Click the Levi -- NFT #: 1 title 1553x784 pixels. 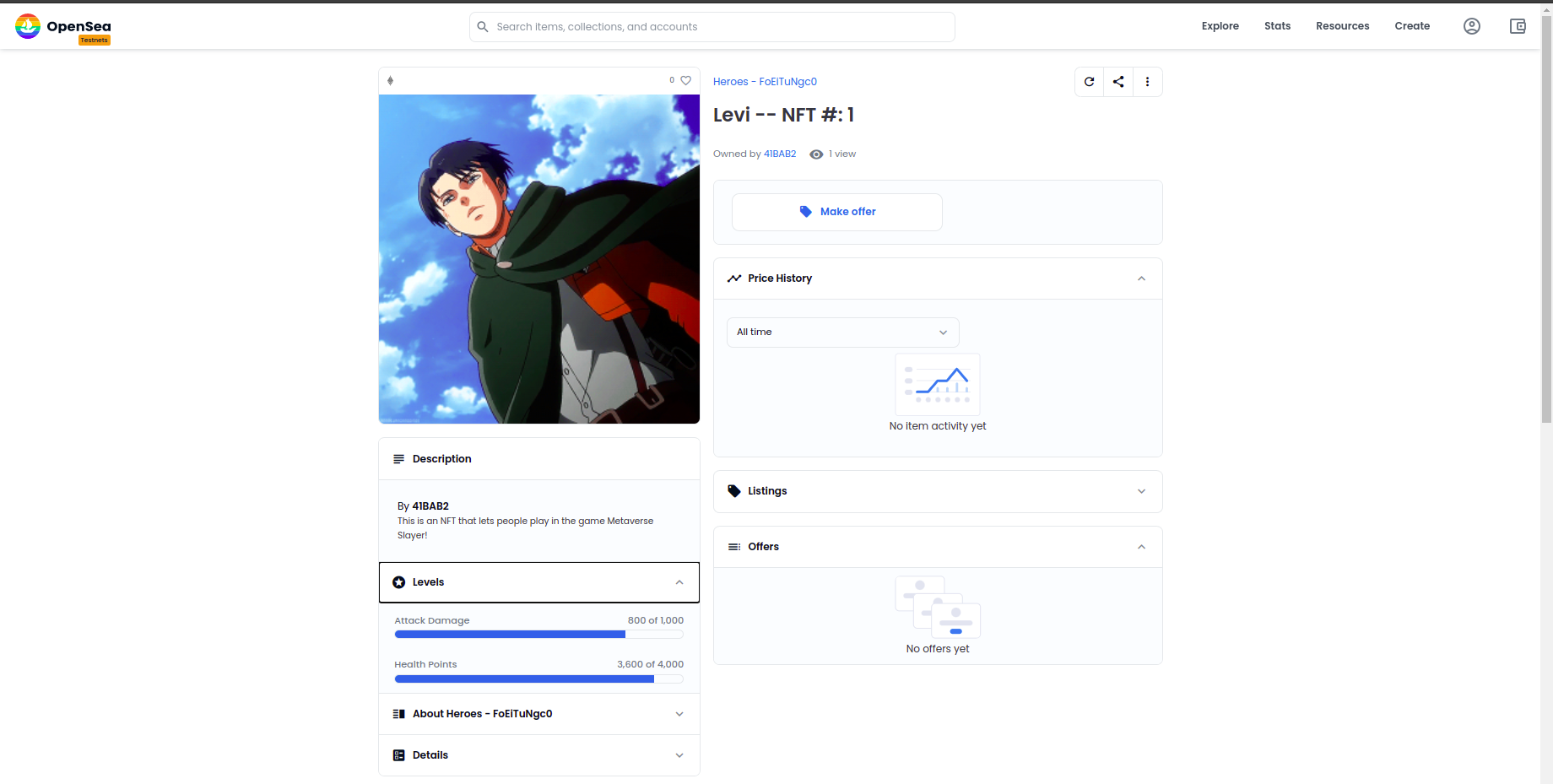coord(784,115)
